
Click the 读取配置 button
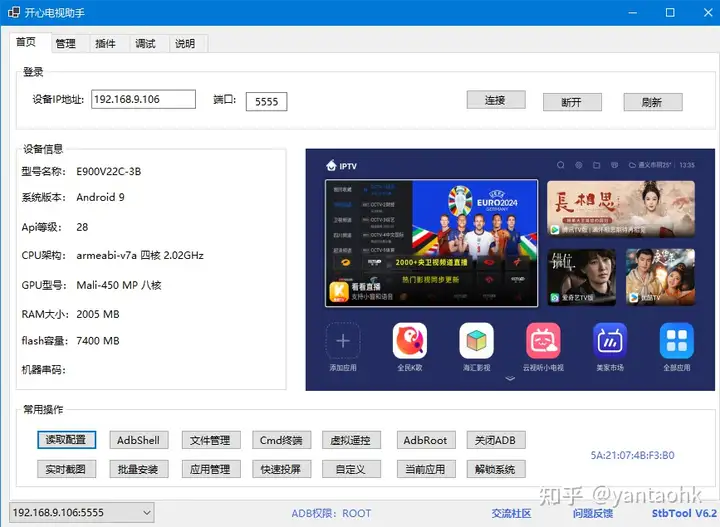66,440
